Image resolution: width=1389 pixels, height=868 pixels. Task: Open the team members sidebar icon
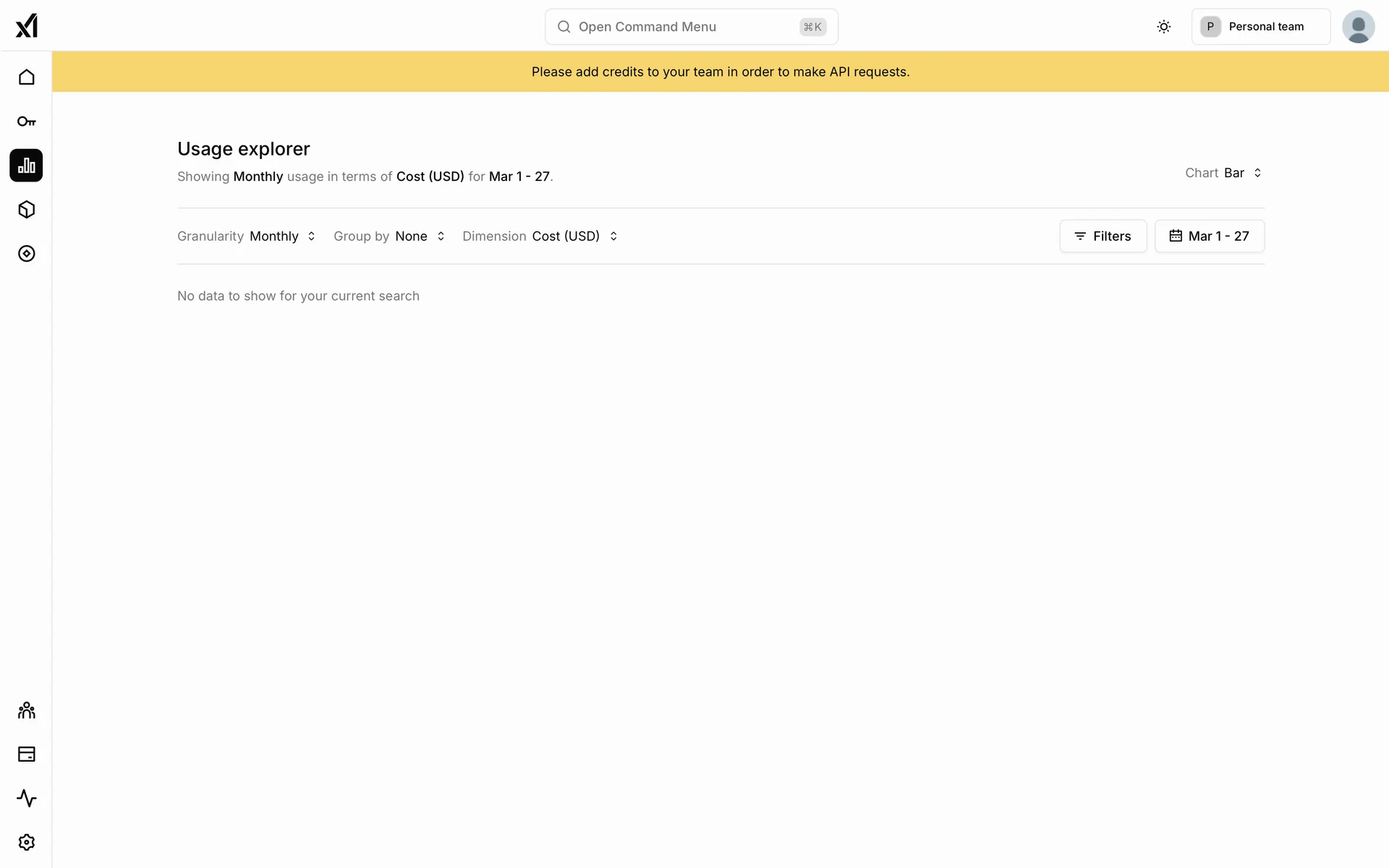(x=27, y=710)
